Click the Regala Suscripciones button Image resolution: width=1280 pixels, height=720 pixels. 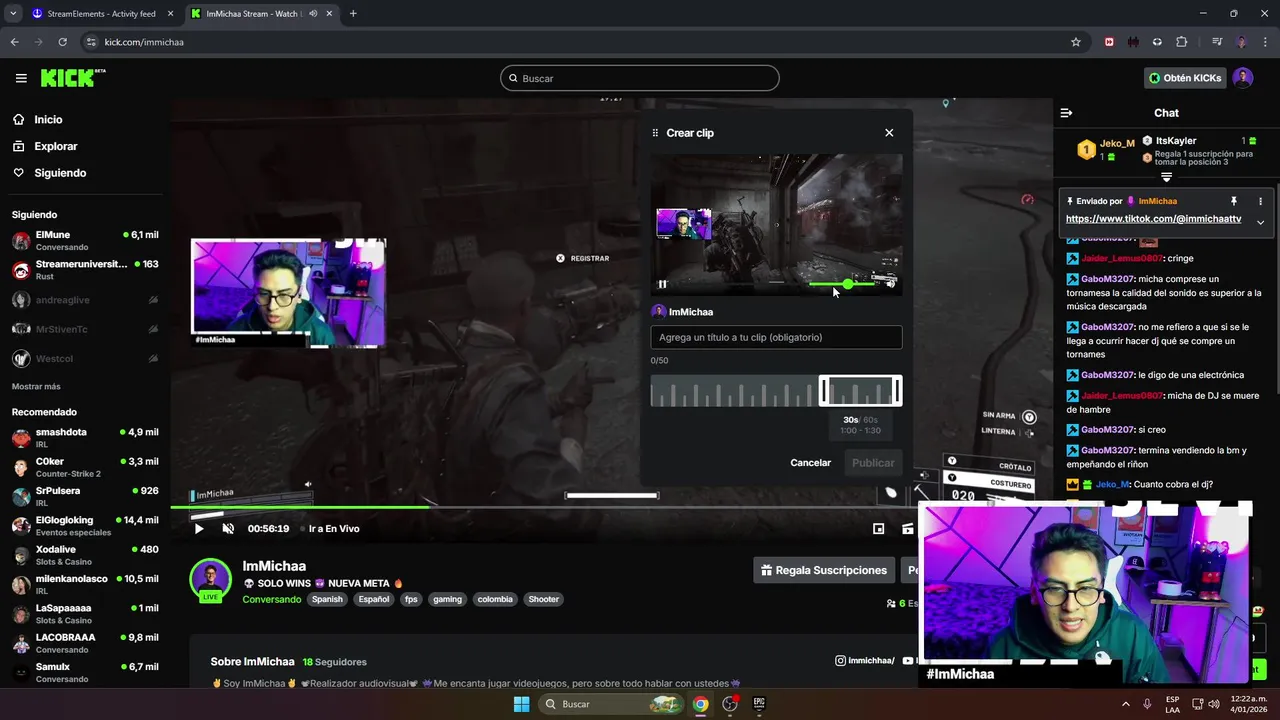(824, 570)
